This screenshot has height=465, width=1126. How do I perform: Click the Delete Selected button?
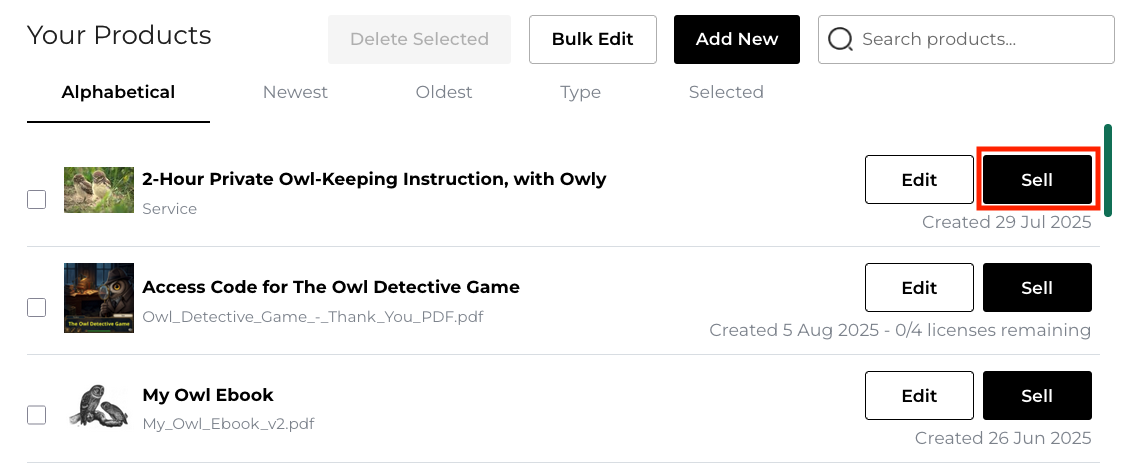coord(419,39)
